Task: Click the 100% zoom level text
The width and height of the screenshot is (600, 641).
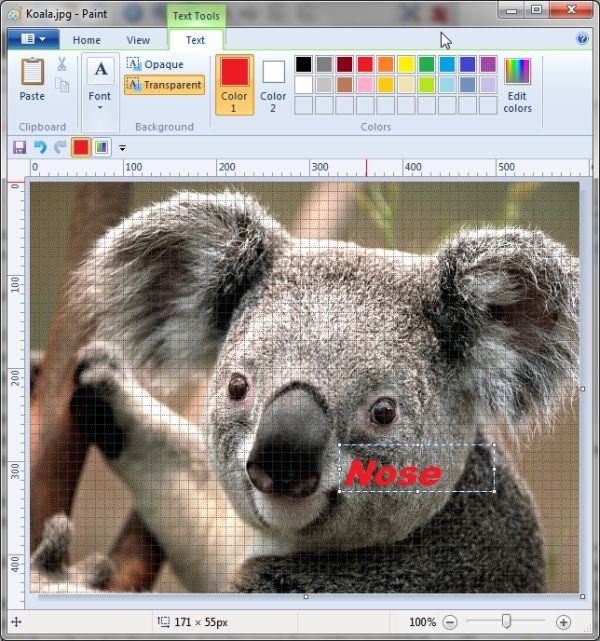Action: point(423,622)
